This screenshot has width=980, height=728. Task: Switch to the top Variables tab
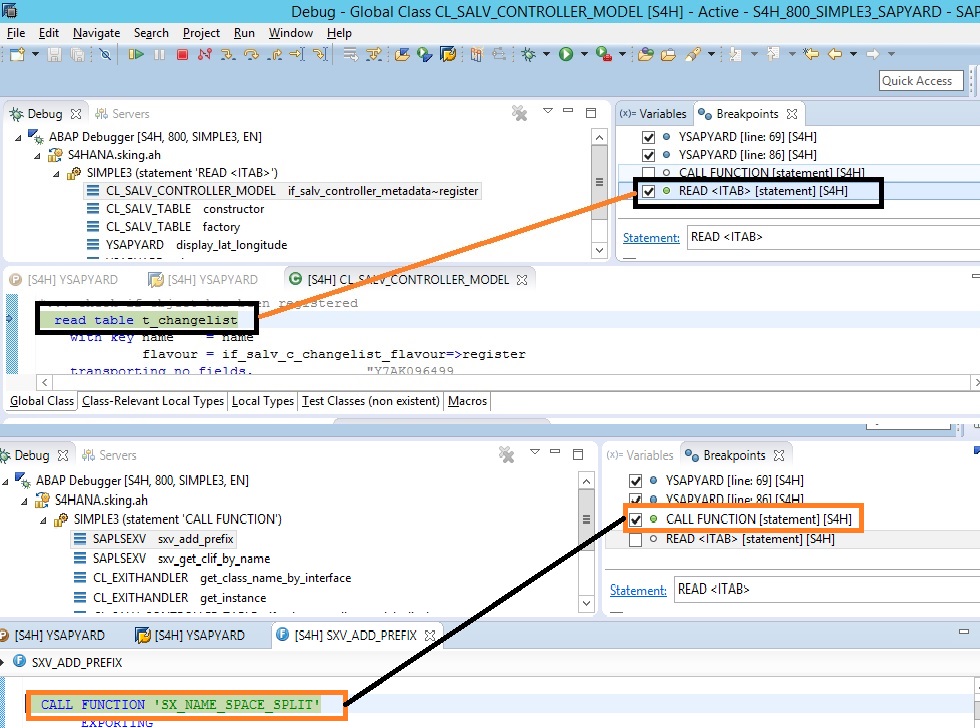tap(653, 114)
